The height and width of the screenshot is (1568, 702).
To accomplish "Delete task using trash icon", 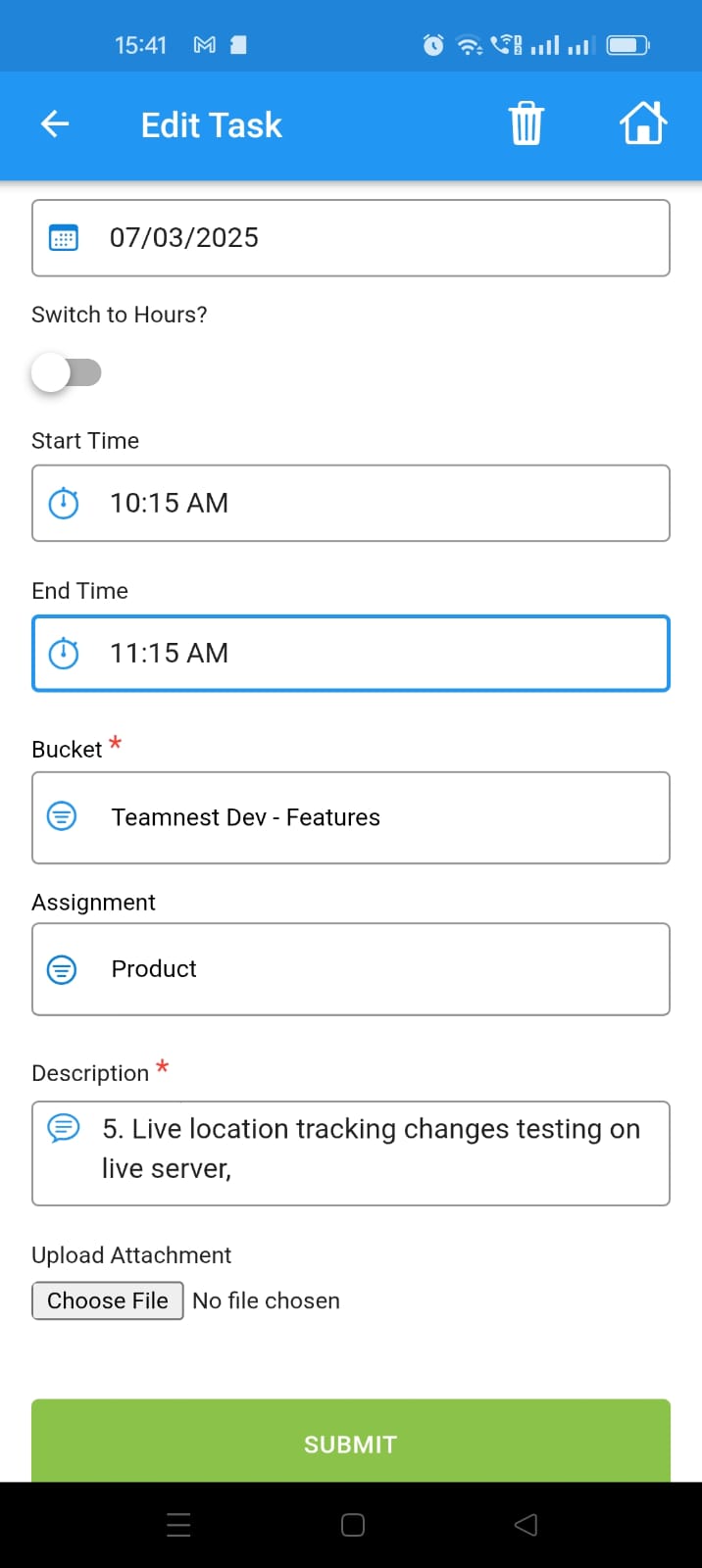I will 526,124.
